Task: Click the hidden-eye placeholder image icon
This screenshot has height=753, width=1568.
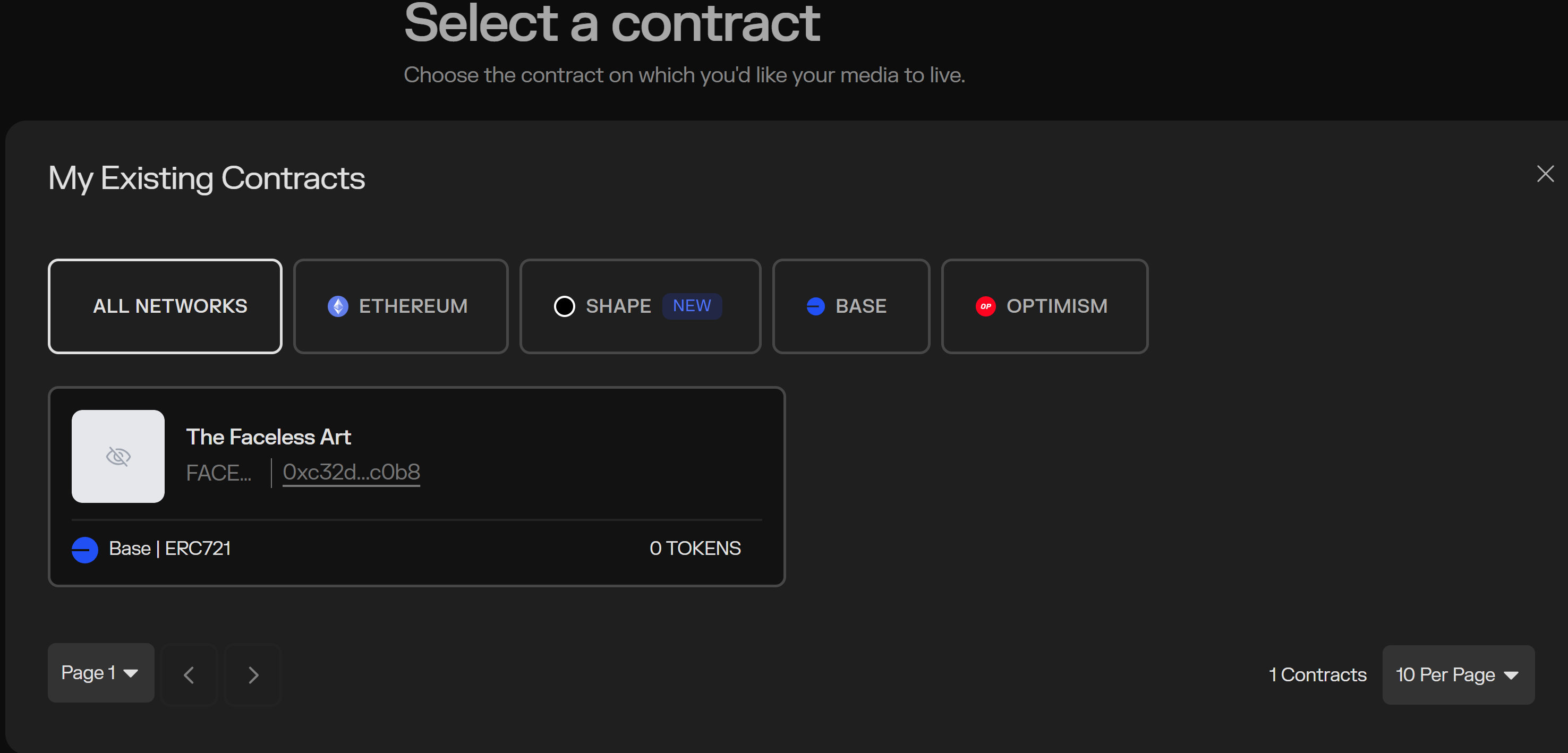Action: 118,457
